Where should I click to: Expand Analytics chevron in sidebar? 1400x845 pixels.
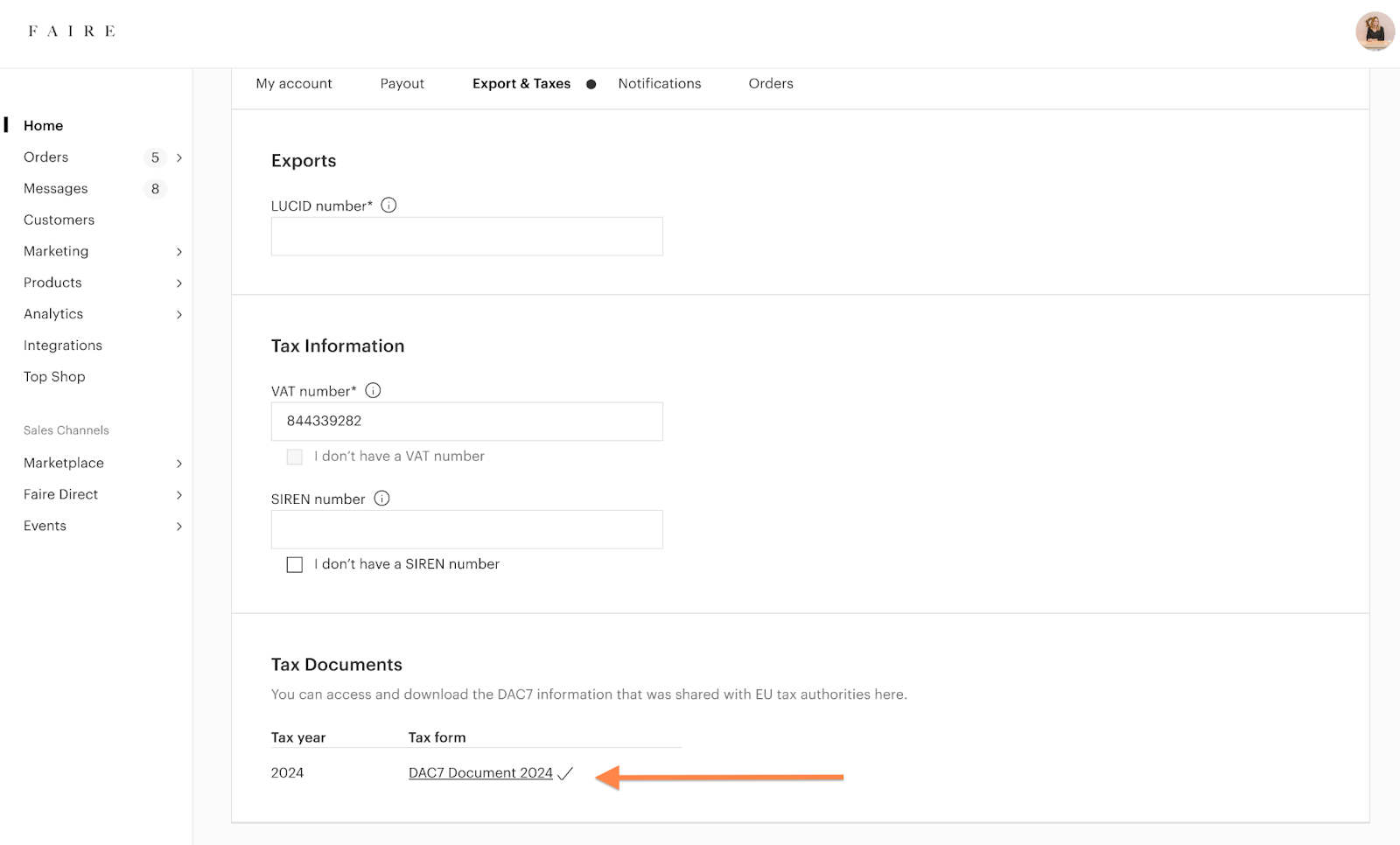[x=179, y=315]
